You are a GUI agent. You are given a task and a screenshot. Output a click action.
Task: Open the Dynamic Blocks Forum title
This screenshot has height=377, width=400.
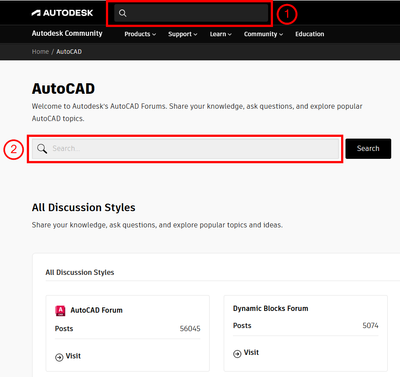(x=270, y=308)
